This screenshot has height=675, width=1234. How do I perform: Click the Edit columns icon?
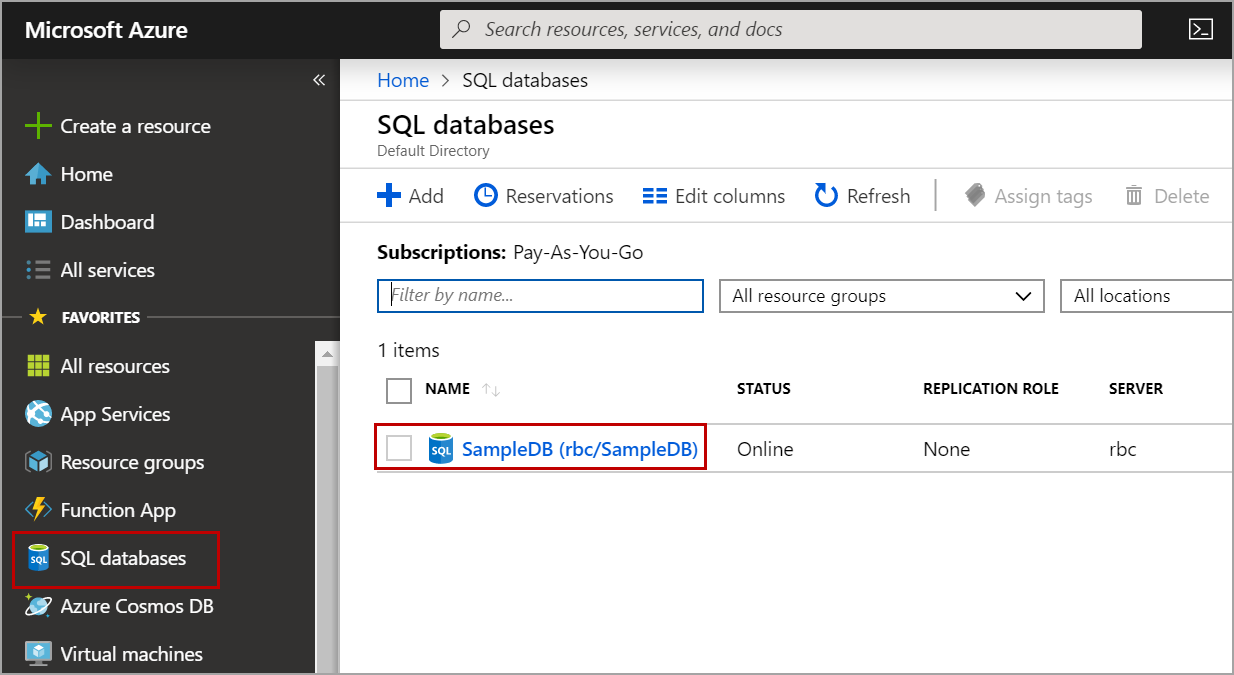coord(654,196)
